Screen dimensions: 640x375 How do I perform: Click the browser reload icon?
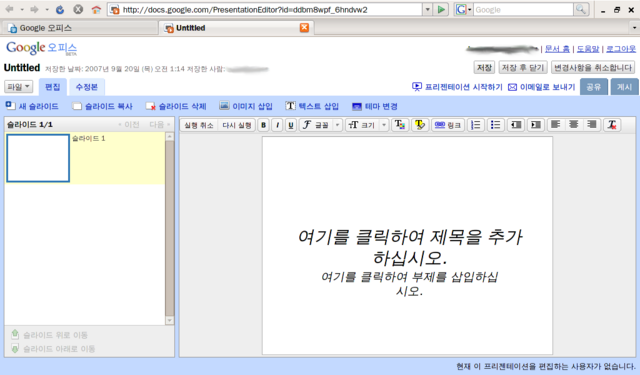[x=60, y=9]
